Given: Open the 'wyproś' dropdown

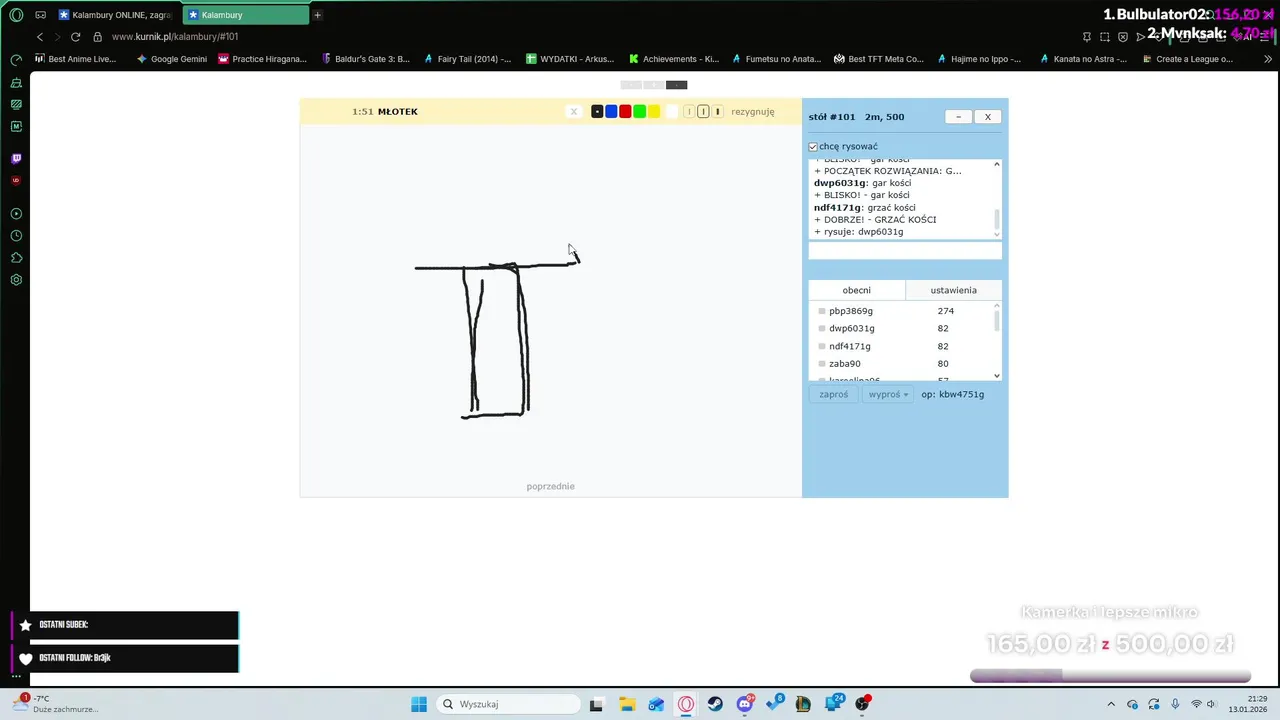Looking at the screenshot, I should tap(888, 394).
